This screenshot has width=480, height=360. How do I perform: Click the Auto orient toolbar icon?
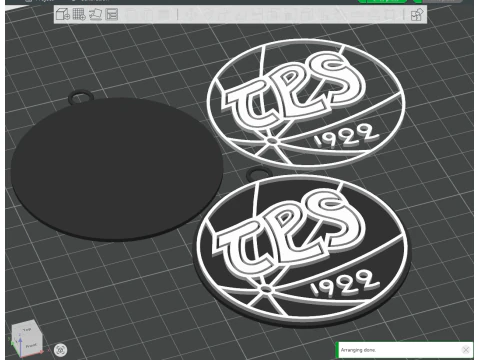point(95,14)
